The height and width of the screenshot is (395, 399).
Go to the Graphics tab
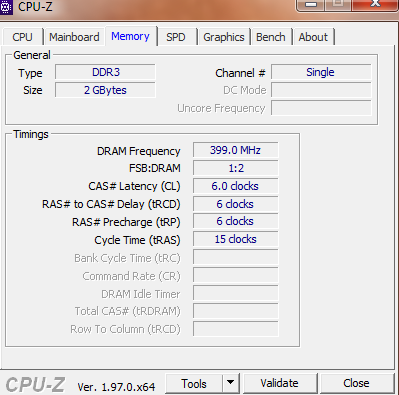click(x=224, y=37)
